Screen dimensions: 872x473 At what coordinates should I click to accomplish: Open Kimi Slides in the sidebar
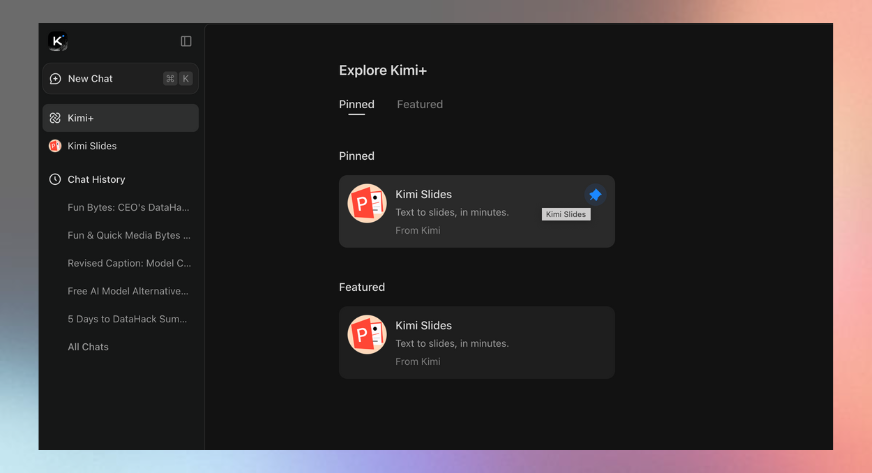pos(92,146)
